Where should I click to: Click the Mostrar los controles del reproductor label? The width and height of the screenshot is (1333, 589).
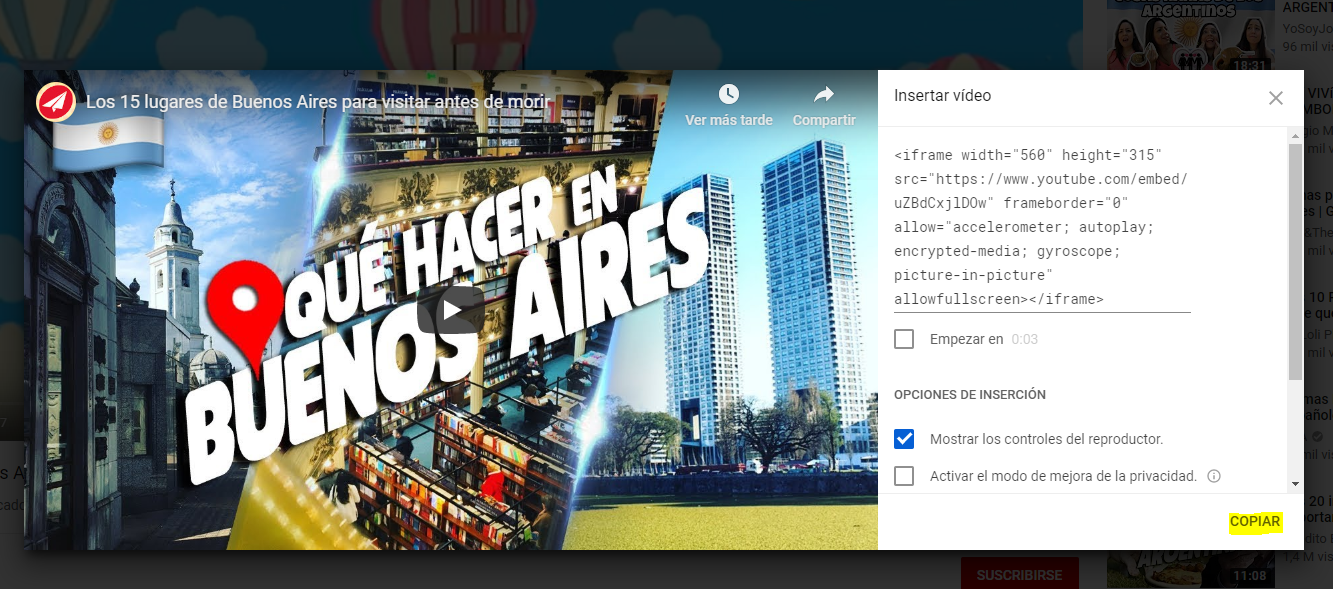(x=1047, y=439)
